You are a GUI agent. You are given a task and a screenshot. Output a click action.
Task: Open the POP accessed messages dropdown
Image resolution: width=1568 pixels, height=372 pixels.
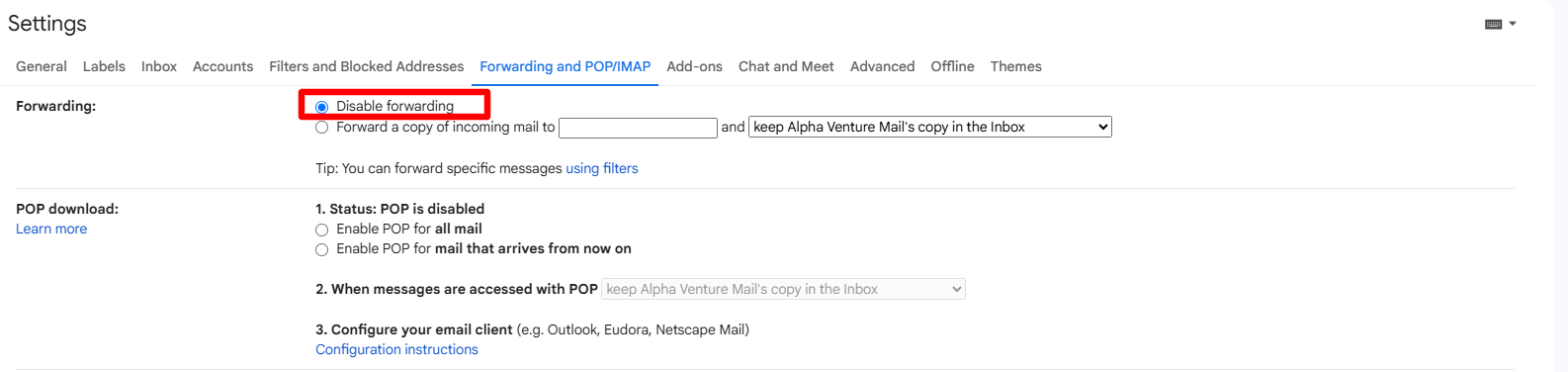[784, 289]
